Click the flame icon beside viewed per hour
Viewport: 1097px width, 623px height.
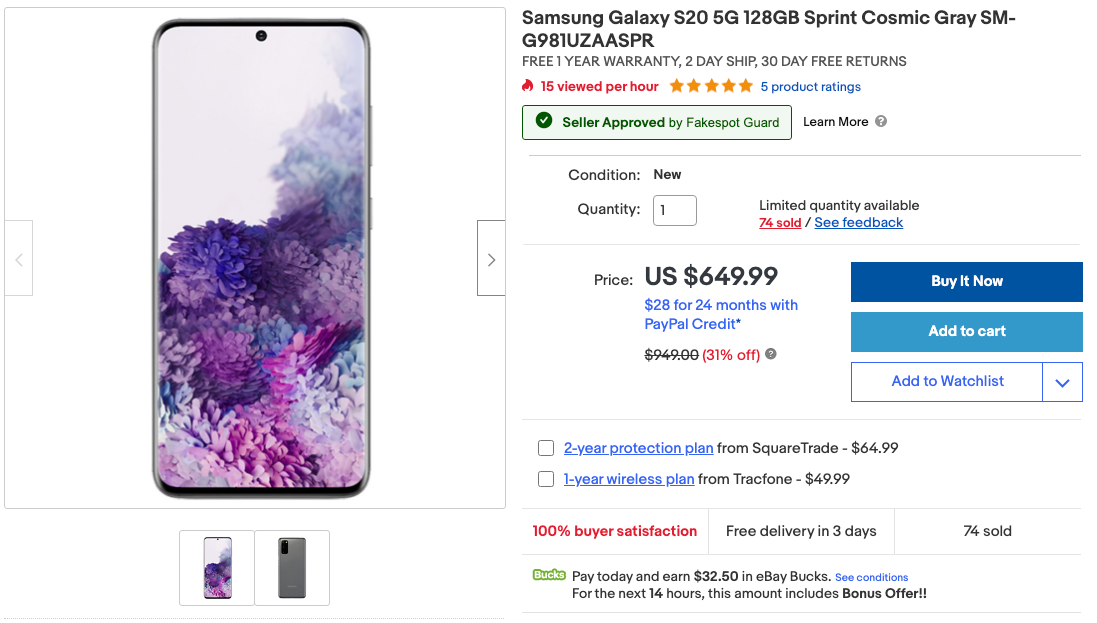pos(528,86)
